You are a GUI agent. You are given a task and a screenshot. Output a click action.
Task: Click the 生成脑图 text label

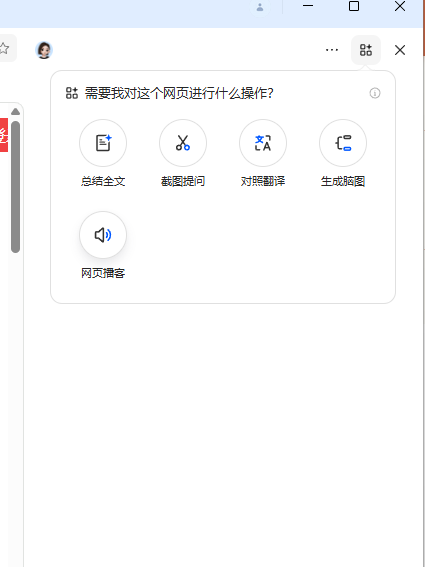343,181
